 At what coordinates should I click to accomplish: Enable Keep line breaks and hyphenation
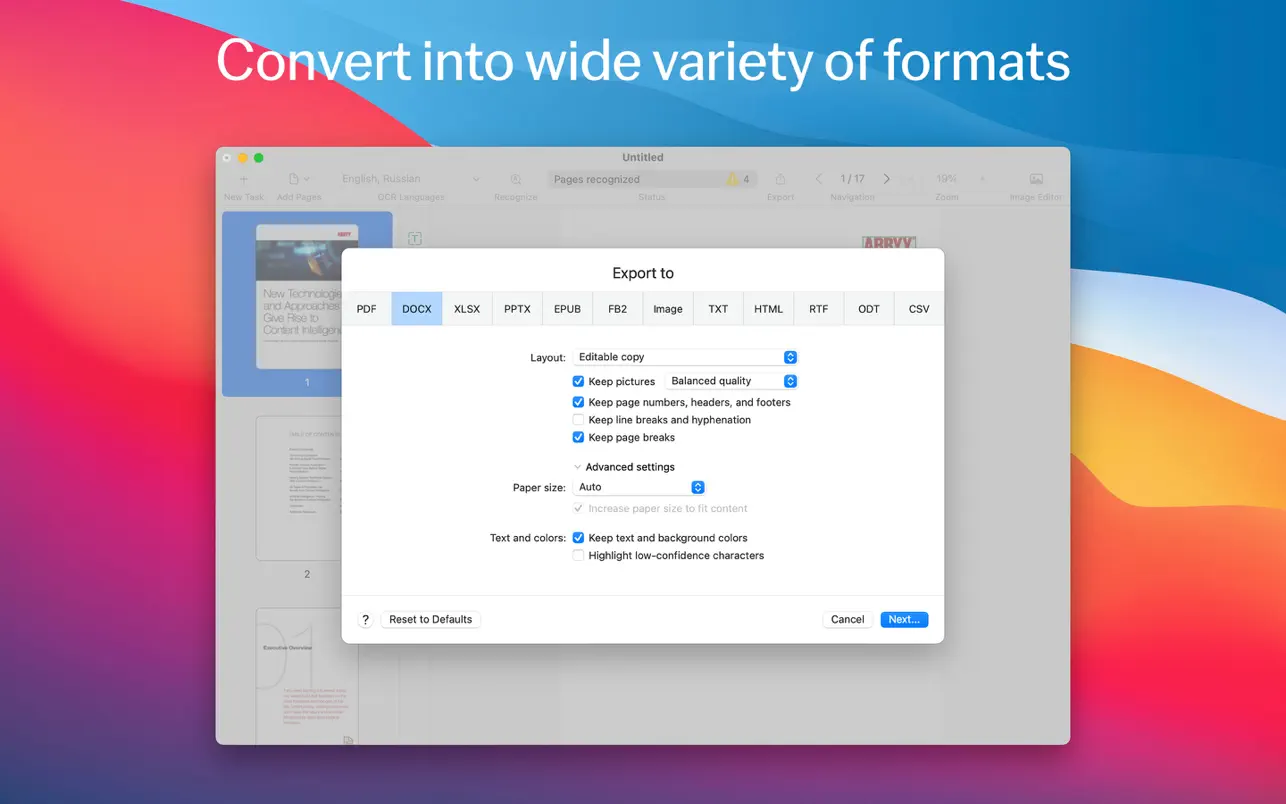click(578, 420)
